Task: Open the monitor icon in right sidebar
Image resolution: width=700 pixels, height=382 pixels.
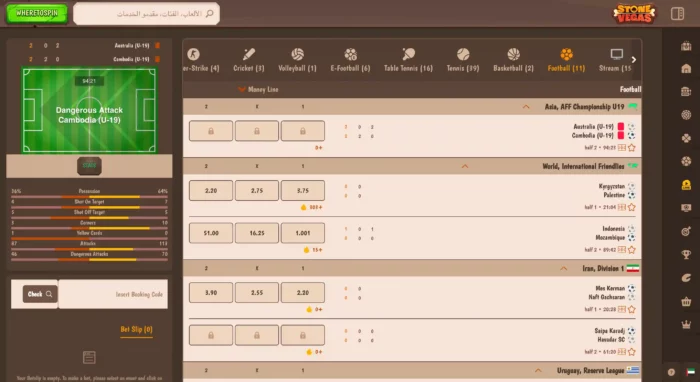Action: [686, 208]
